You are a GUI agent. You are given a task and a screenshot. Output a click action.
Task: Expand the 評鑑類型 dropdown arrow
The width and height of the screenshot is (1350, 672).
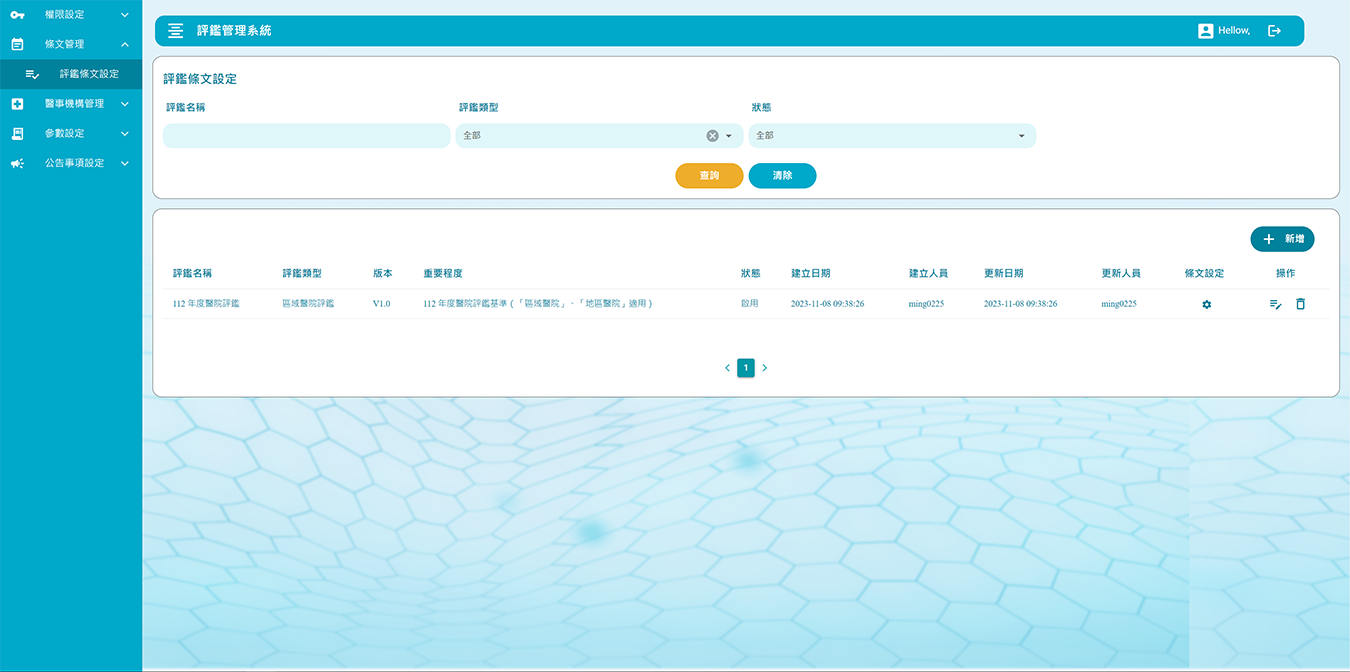[728, 136]
